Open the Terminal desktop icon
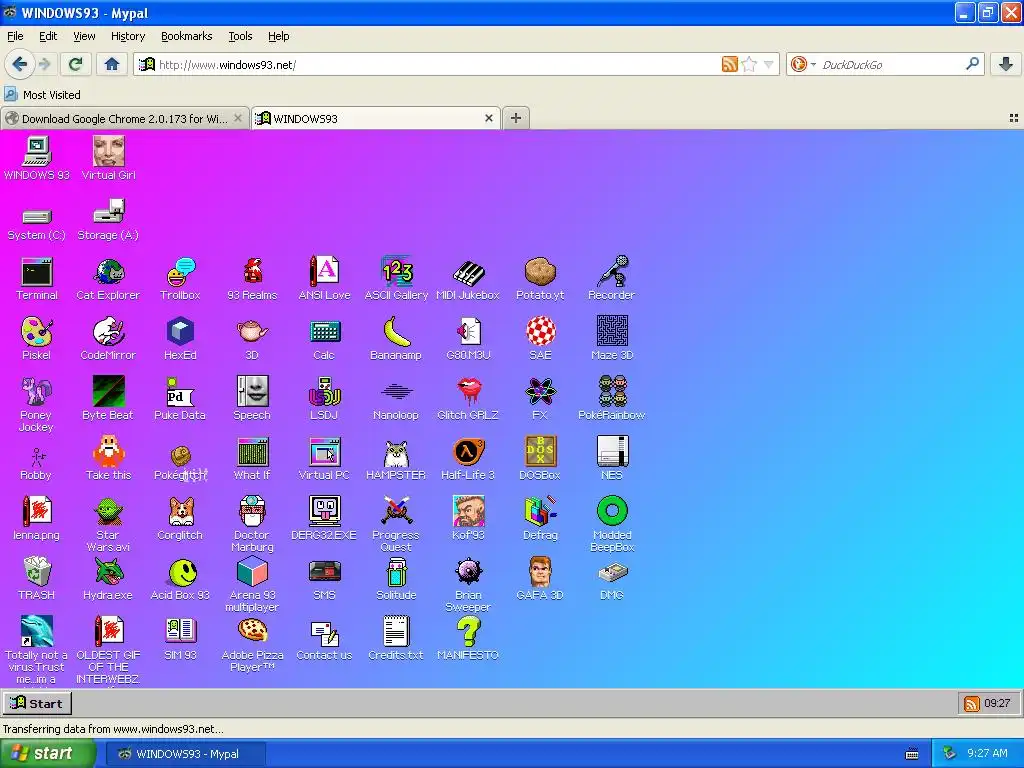 click(37, 279)
